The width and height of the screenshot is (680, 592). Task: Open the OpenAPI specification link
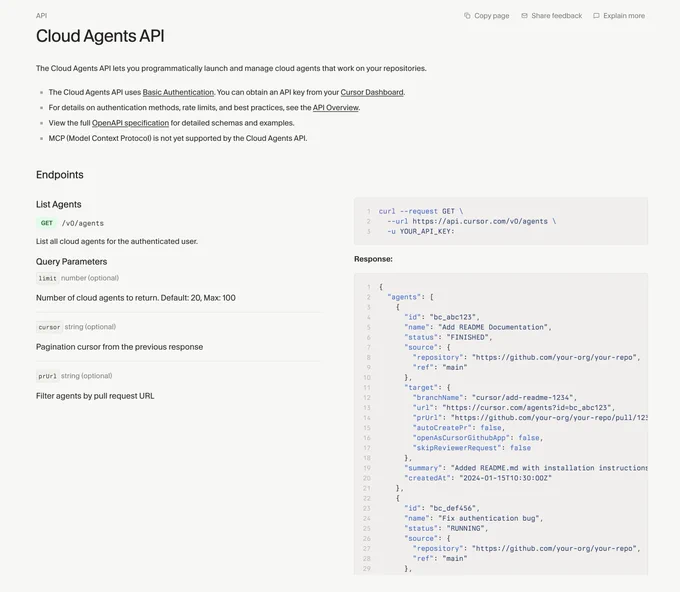[x=130, y=123]
